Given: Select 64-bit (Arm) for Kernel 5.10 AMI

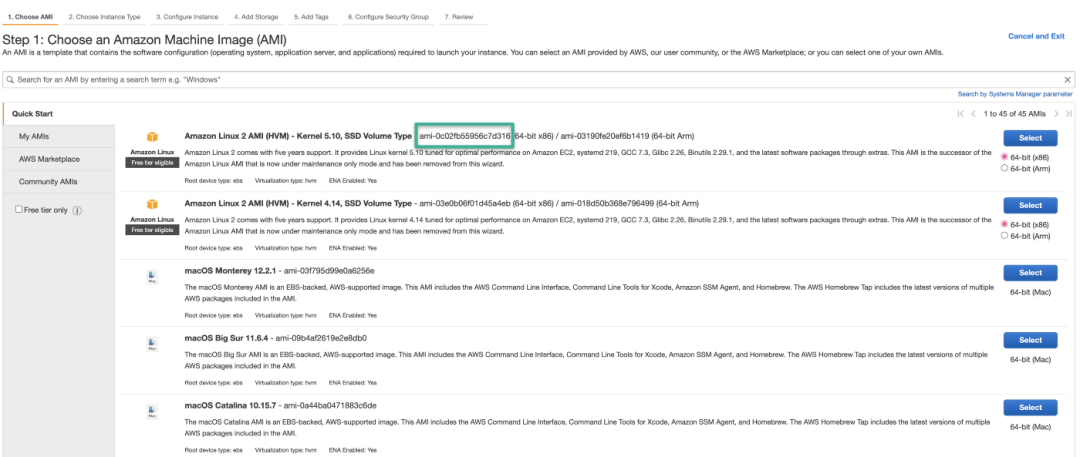Looking at the screenshot, I should (1004, 167).
